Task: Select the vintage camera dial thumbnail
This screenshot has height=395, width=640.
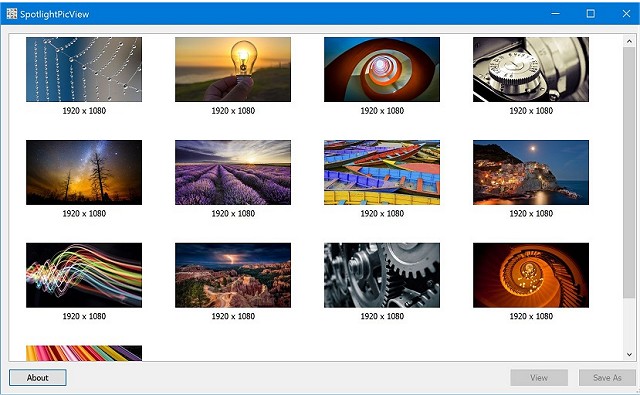Action: click(x=531, y=69)
